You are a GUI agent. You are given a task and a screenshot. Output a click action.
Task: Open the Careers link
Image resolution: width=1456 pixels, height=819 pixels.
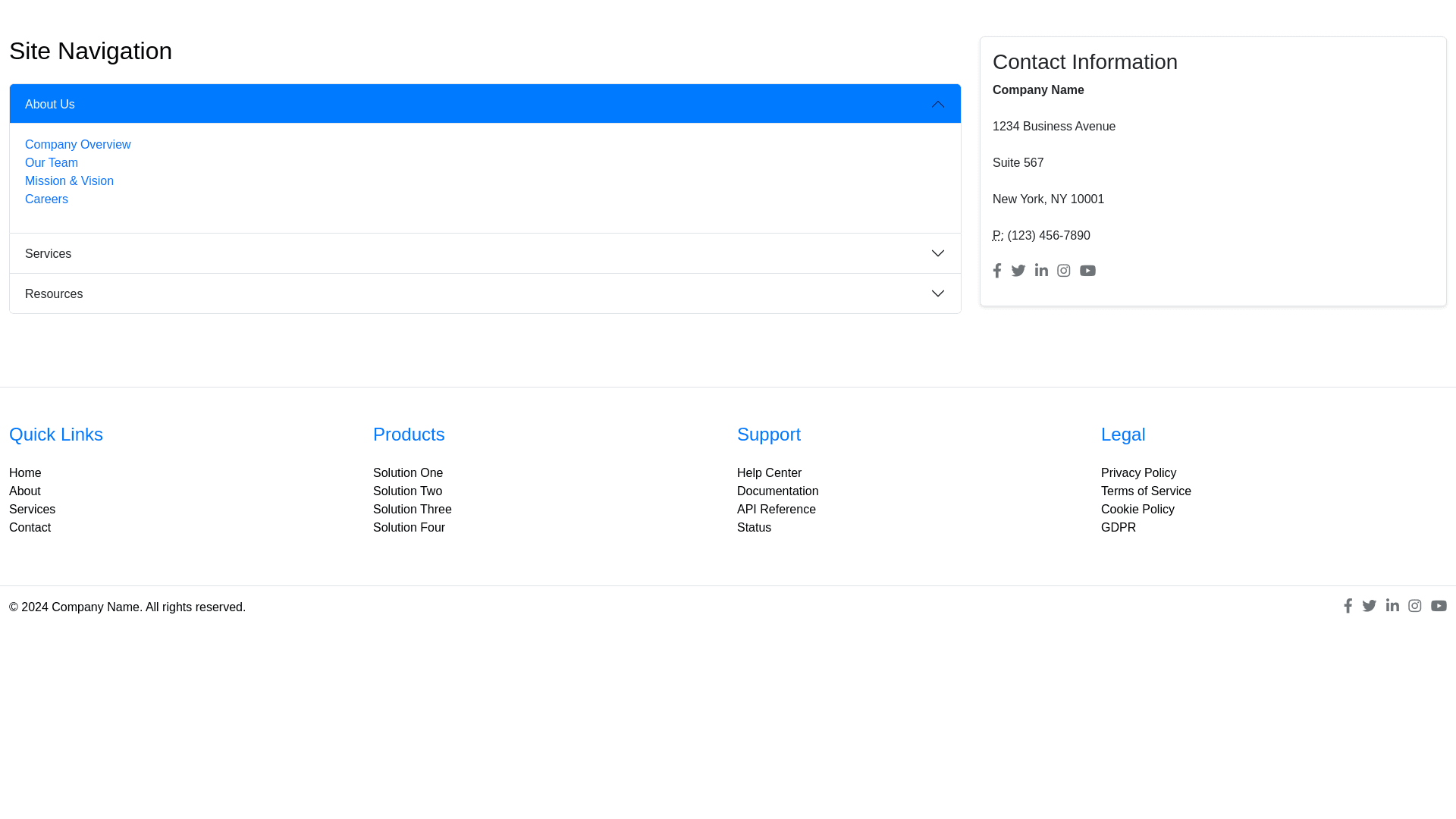(46, 199)
